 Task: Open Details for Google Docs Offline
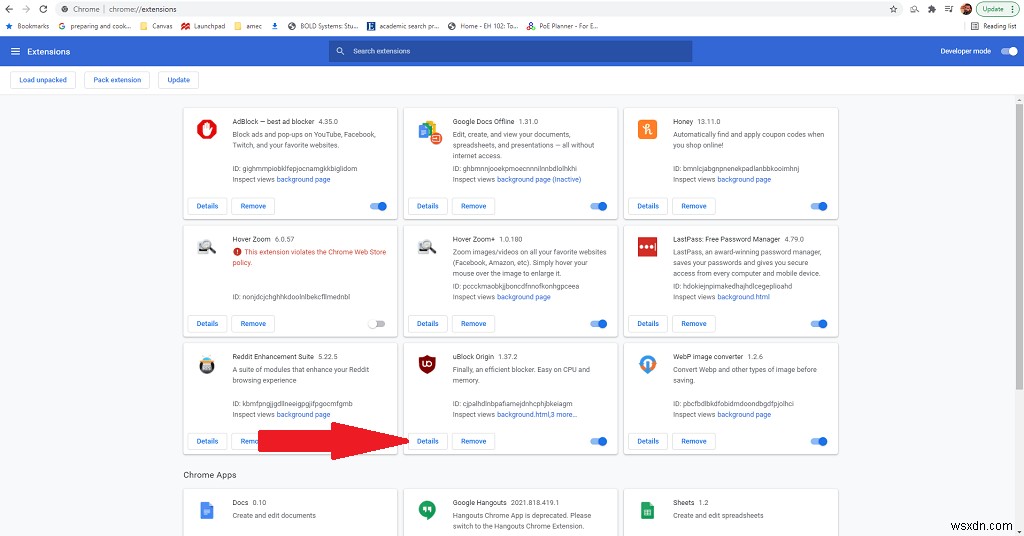pyautogui.click(x=428, y=206)
